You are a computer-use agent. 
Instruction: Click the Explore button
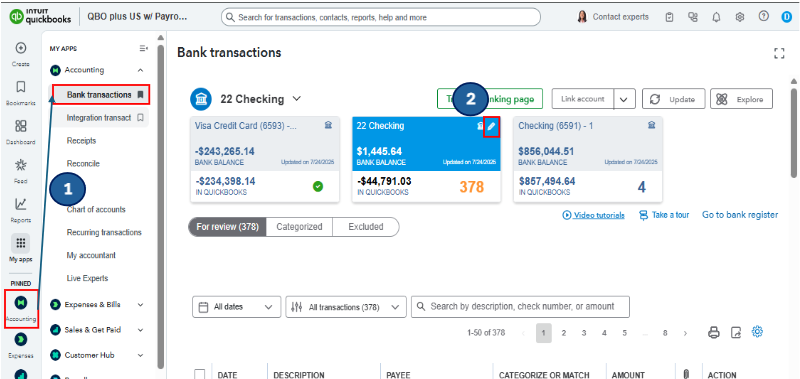(x=741, y=99)
